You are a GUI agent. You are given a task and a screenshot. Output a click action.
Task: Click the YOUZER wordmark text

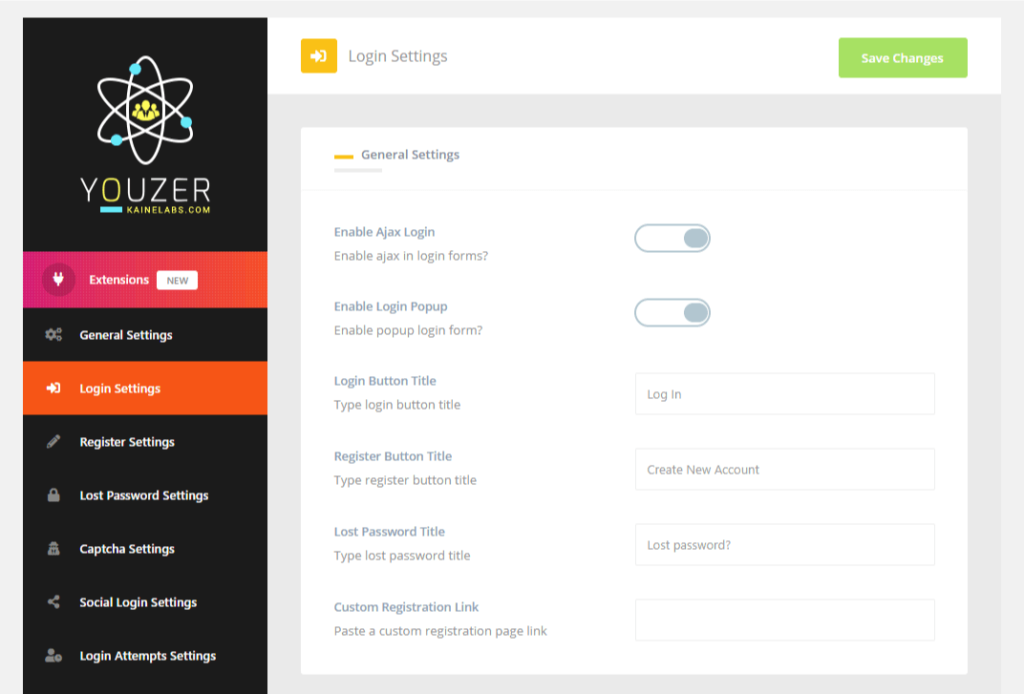point(146,190)
